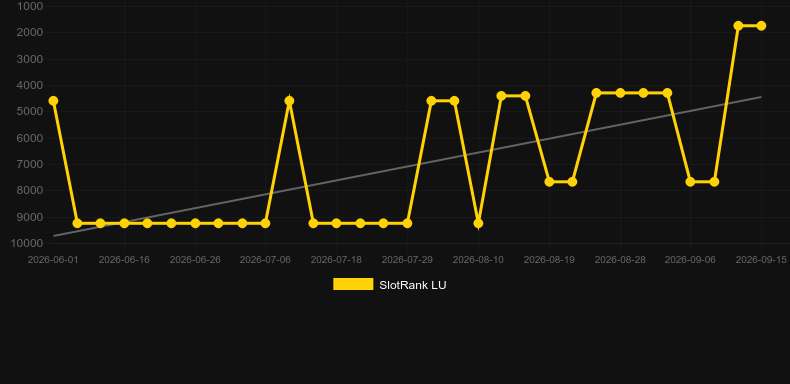Click the 2026-07-29 date label
The height and width of the screenshot is (384, 790).
point(407,260)
